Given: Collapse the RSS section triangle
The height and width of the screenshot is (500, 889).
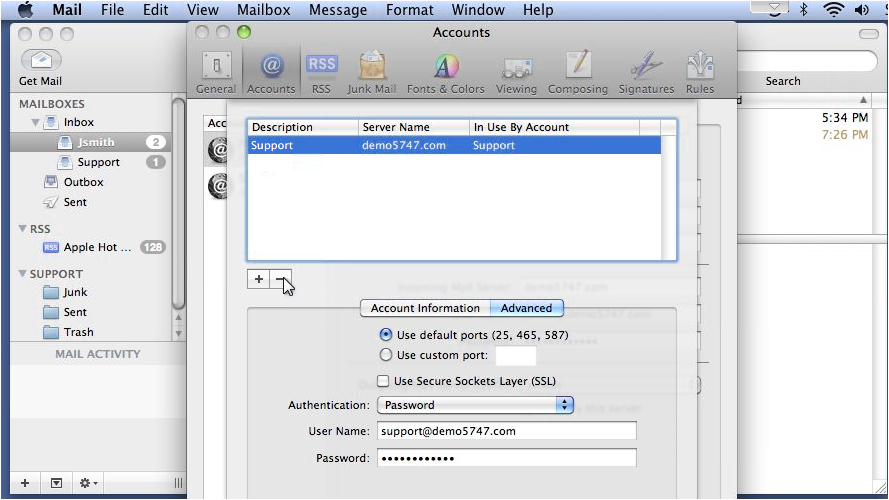Looking at the screenshot, I should 23,228.
